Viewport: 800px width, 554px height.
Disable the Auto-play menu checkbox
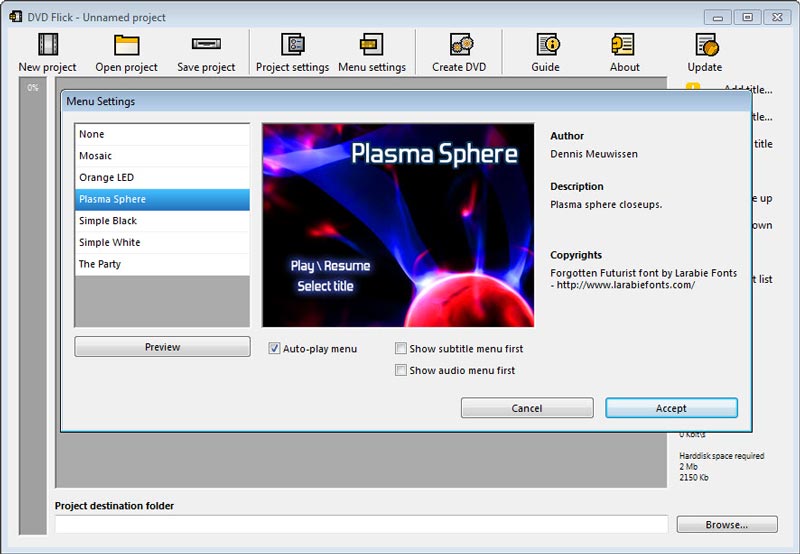pyautogui.click(x=275, y=349)
